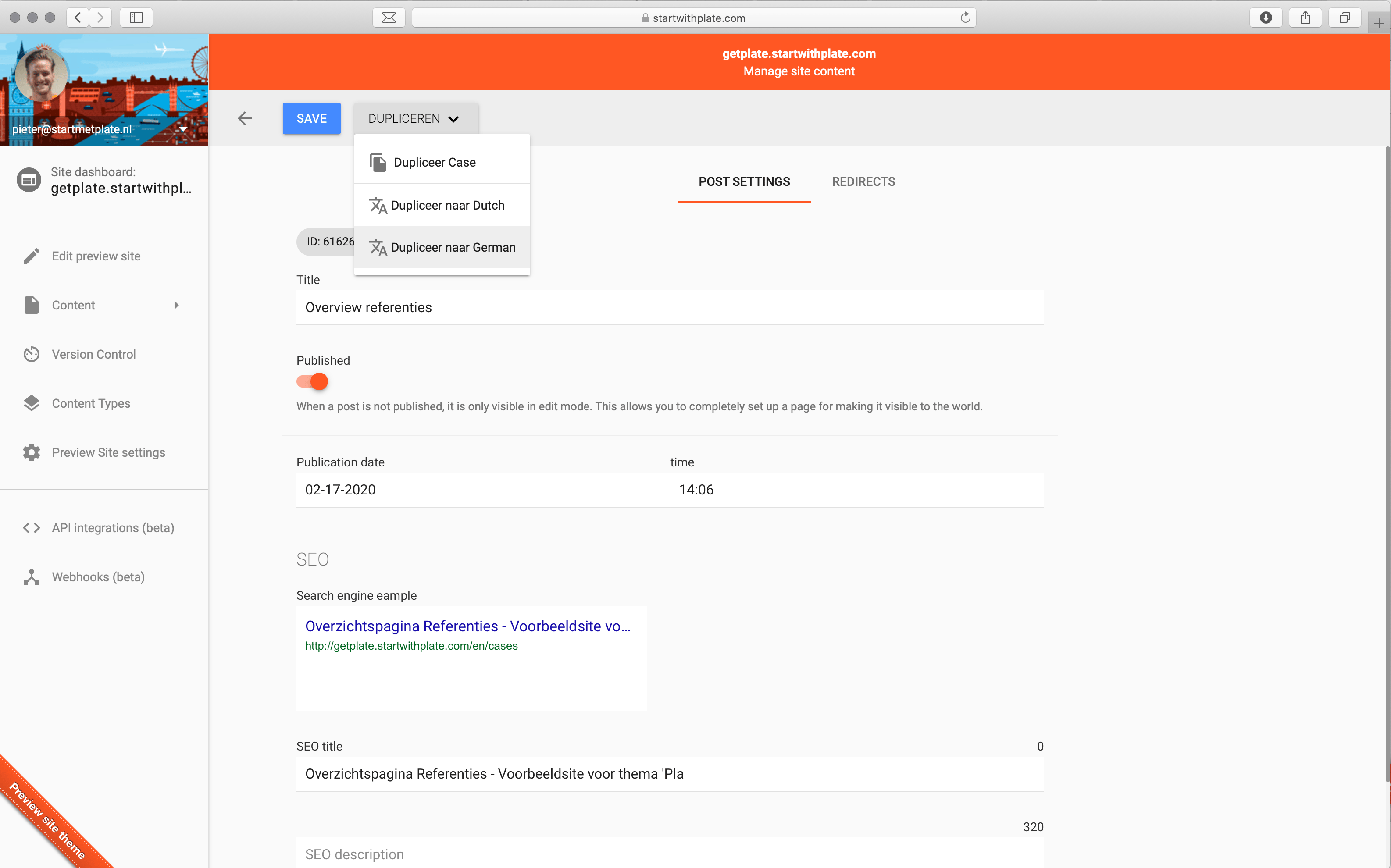The height and width of the screenshot is (868, 1391).
Task: Click the Site dashboard icon
Action: coord(29,180)
